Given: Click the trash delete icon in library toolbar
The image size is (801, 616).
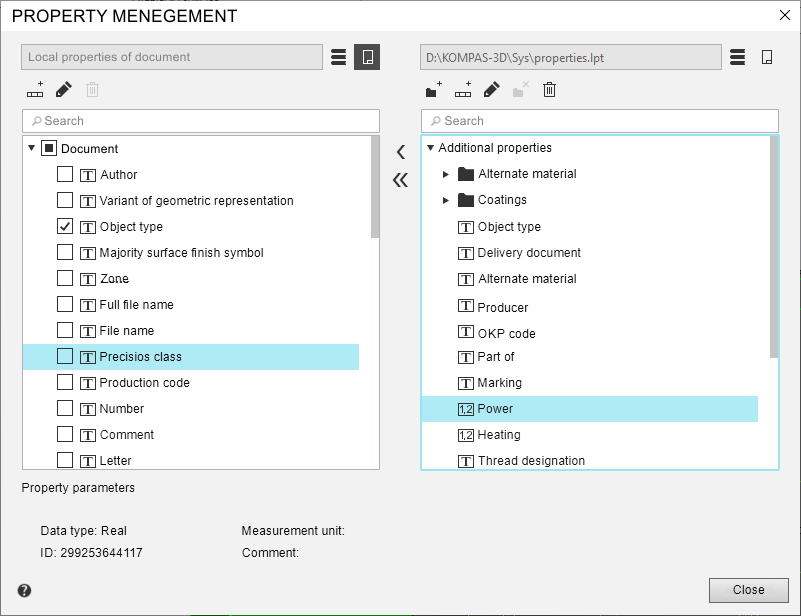Looking at the screenshot, I should click(549, 90).
